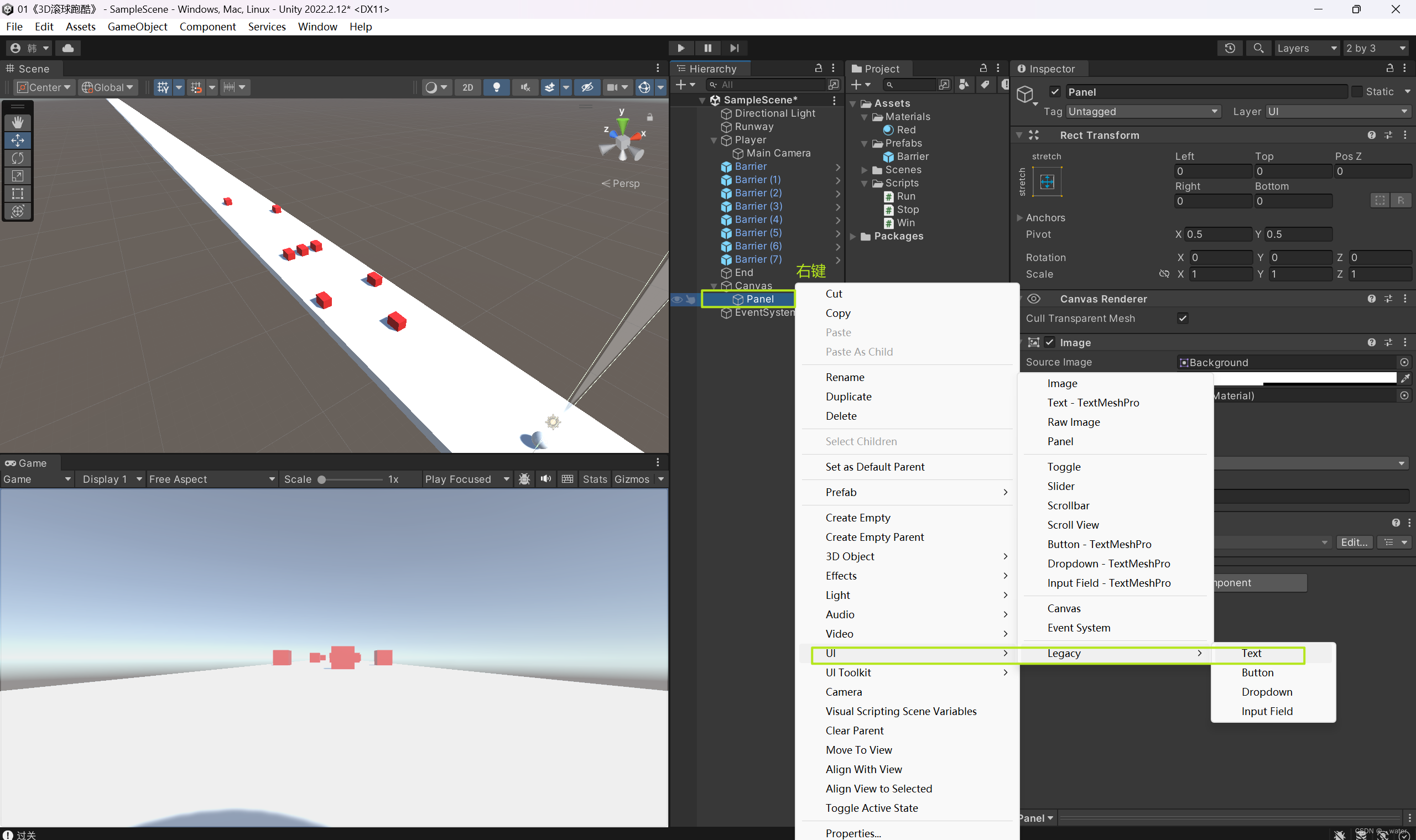Mute audio in Game view
The image size is (1416, 840).
pyautogui.click(x=545, y=479)
